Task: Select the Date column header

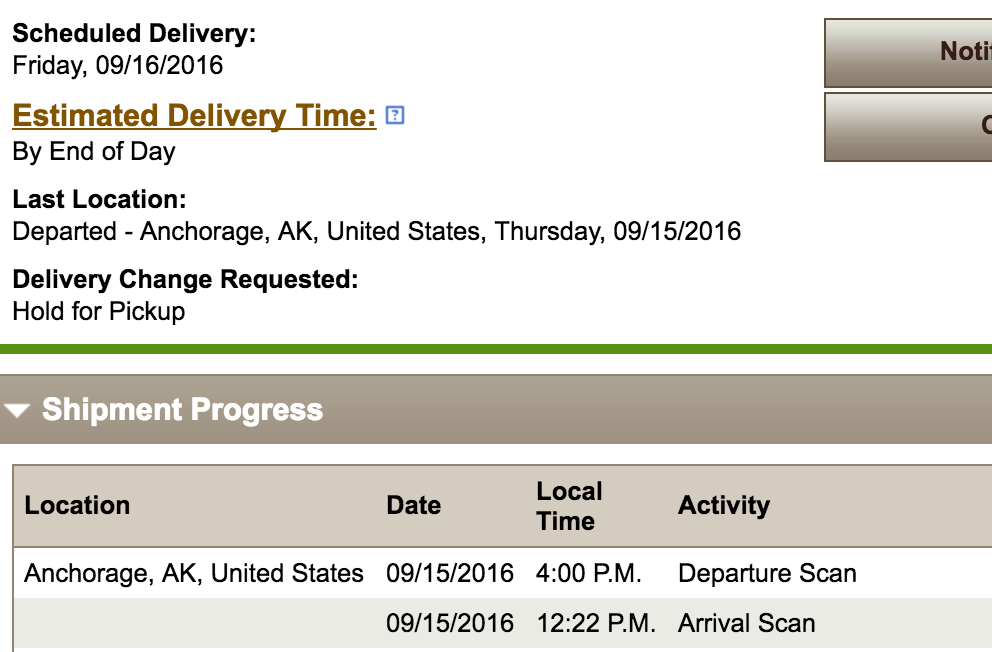Action: [413, 505]
